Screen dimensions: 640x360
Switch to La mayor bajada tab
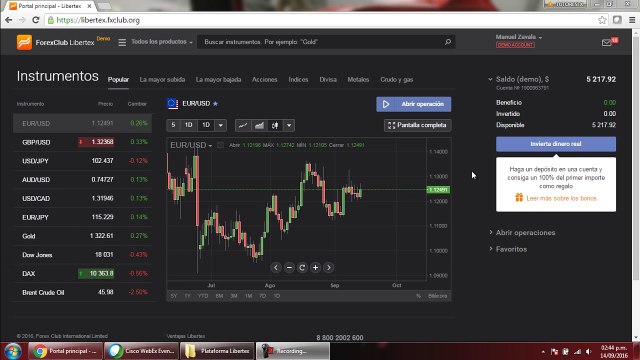(x=218, y=80)
